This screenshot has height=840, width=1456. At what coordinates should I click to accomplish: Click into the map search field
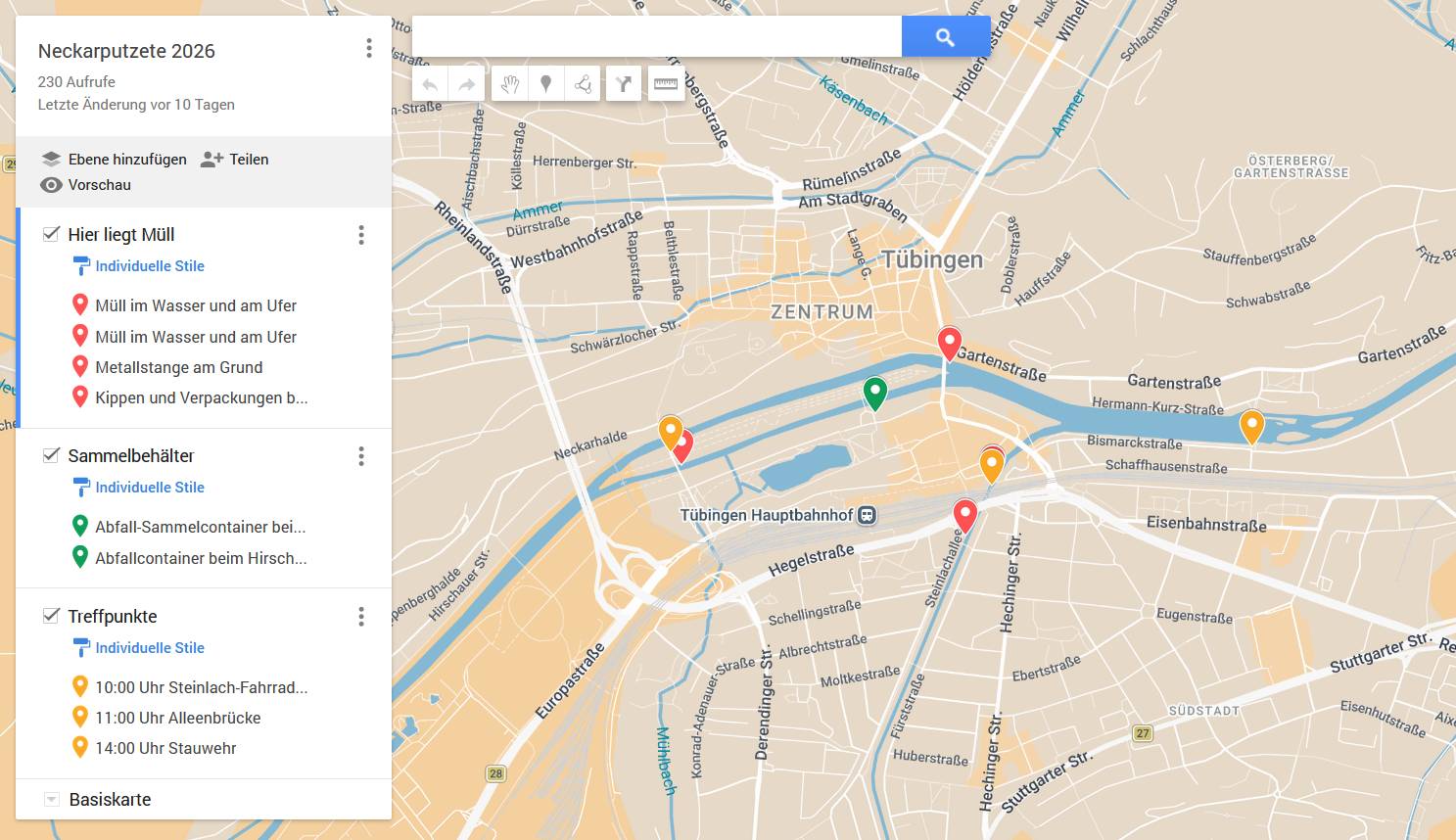tap(656, 37)
